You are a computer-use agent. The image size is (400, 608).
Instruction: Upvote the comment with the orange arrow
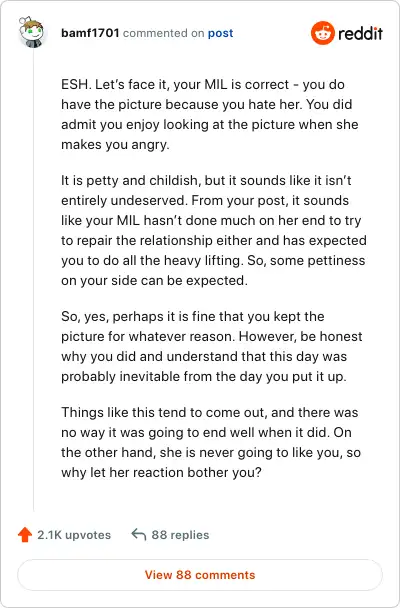coord(25,535)
